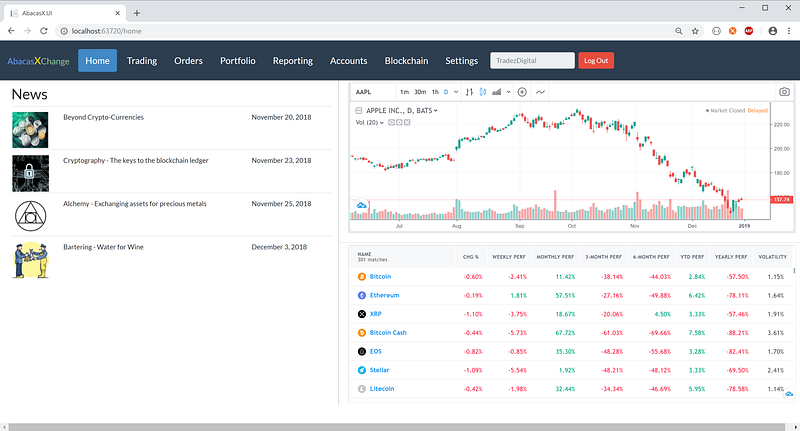Select the 30m chart interval

[420, 92]
